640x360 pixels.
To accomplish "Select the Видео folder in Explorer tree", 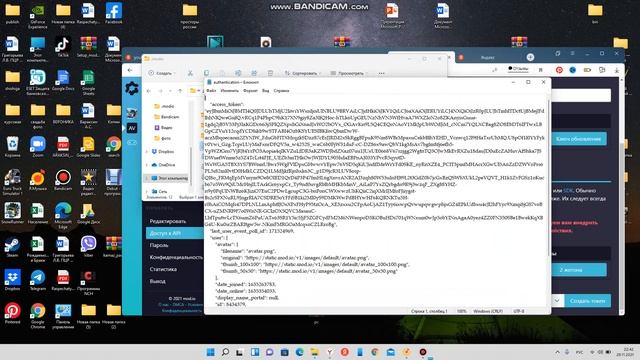I will pos(163,127).
